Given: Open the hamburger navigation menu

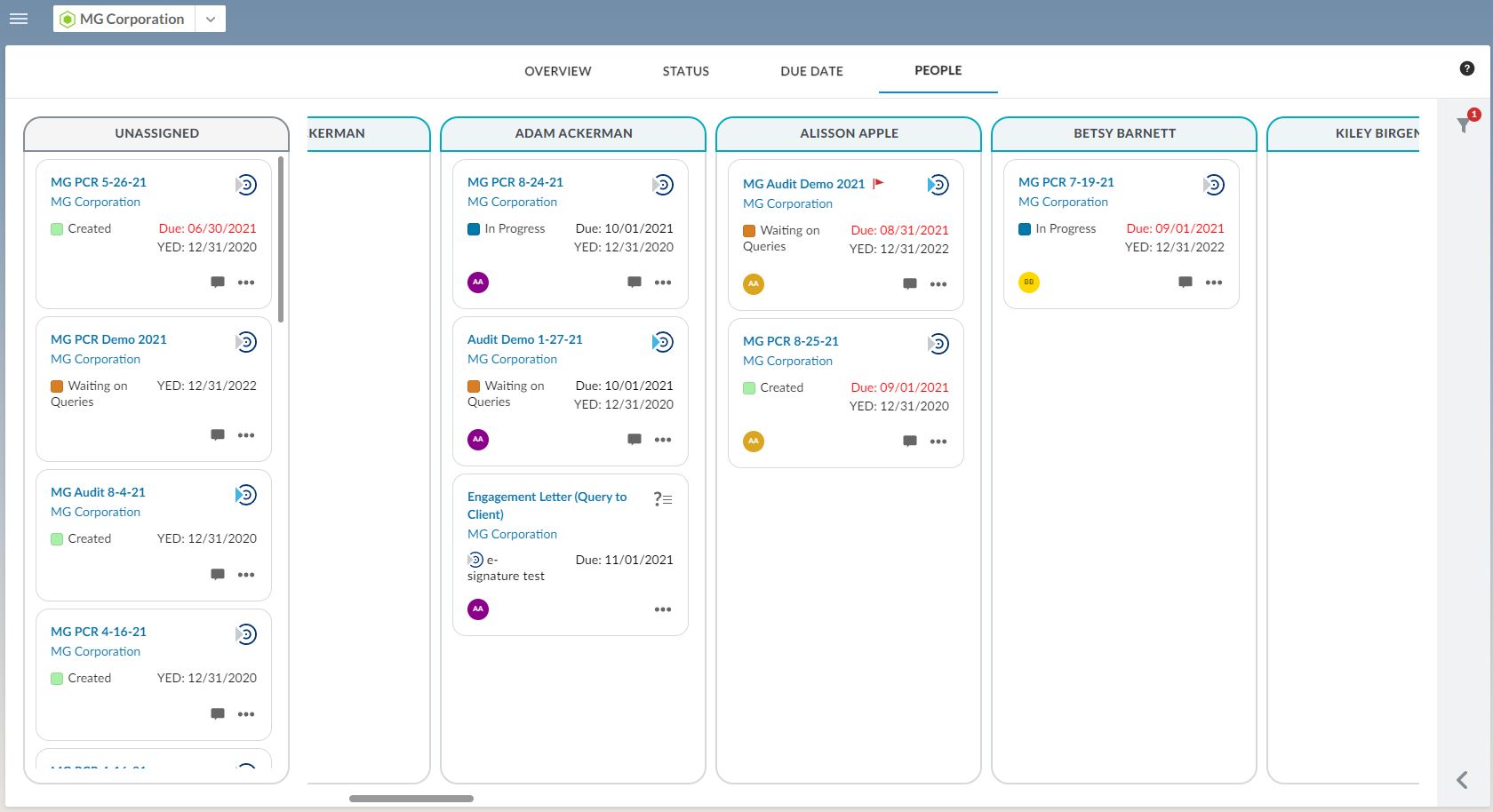Looking at the screenshot, I should (19, 19).
